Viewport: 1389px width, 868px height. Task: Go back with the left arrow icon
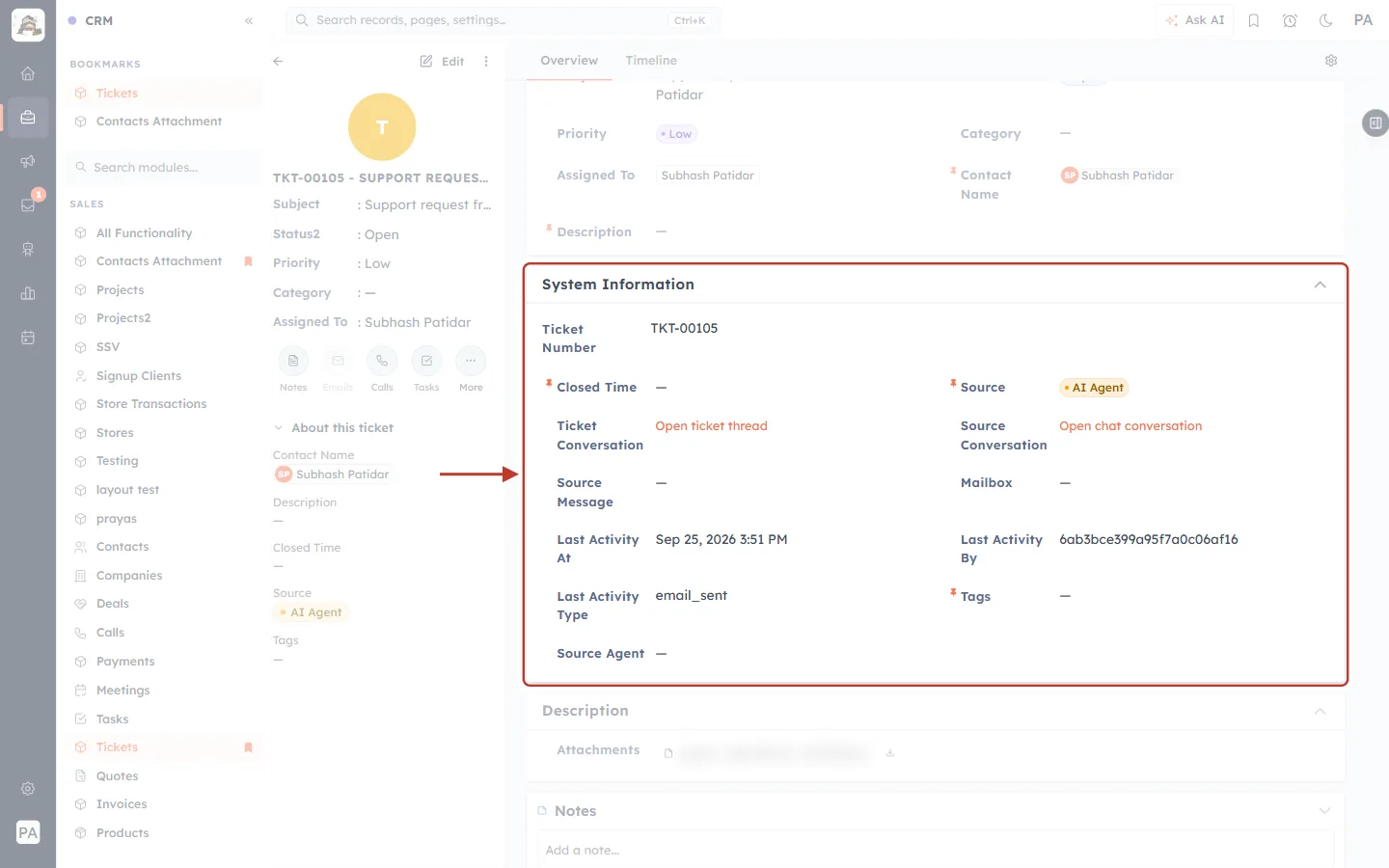pos(278,61)
